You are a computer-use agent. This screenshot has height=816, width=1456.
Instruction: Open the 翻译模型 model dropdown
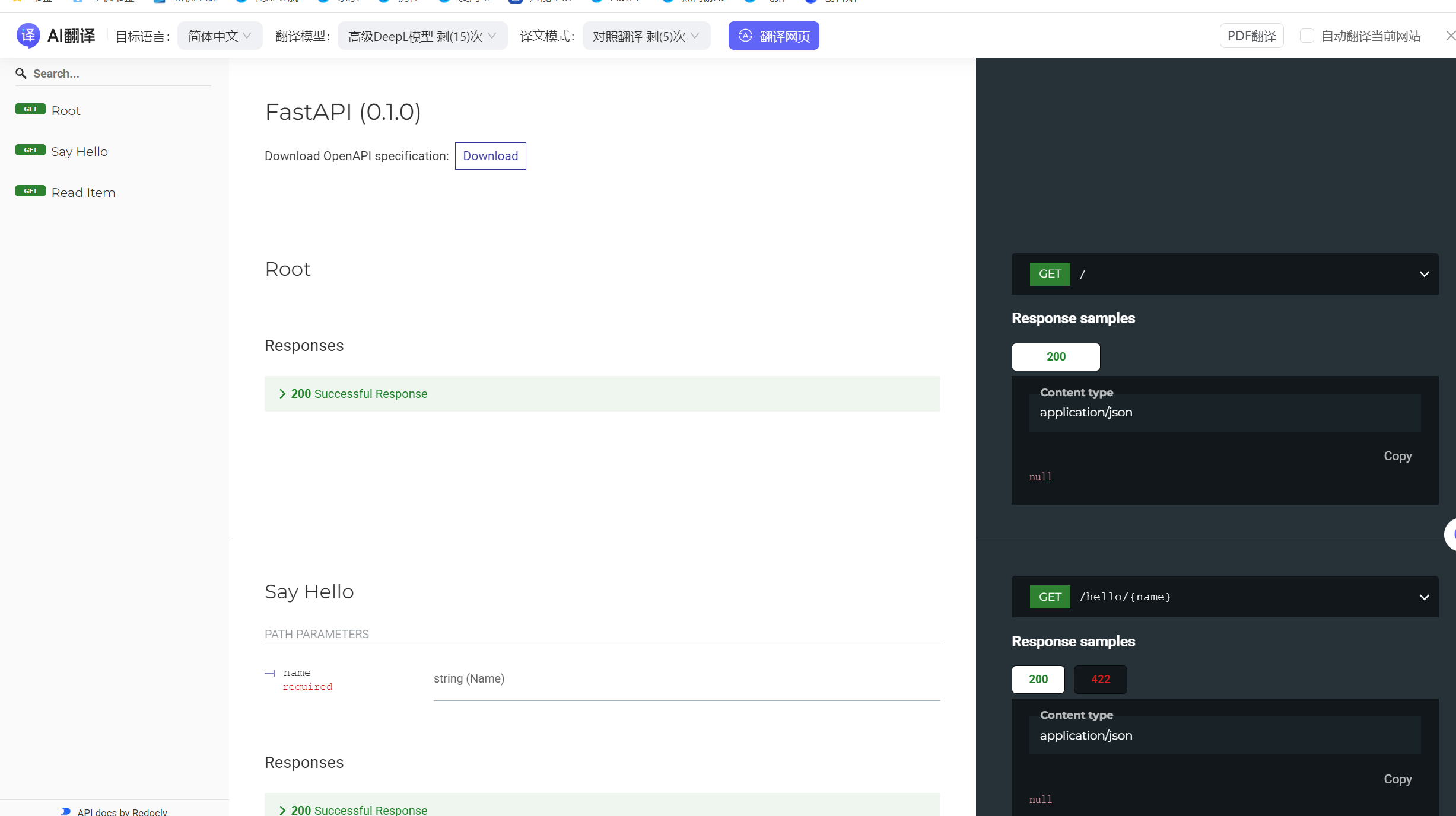point(422,36)
